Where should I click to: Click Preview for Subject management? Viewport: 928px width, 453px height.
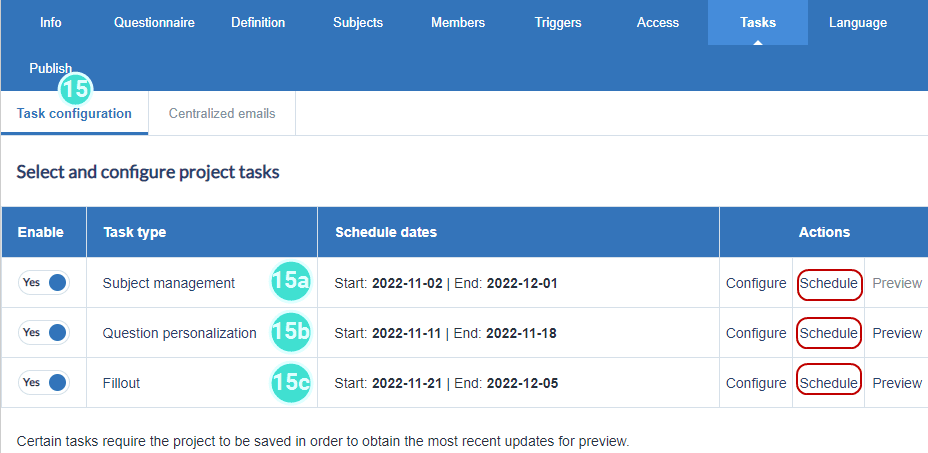click(x=897, y=283)
